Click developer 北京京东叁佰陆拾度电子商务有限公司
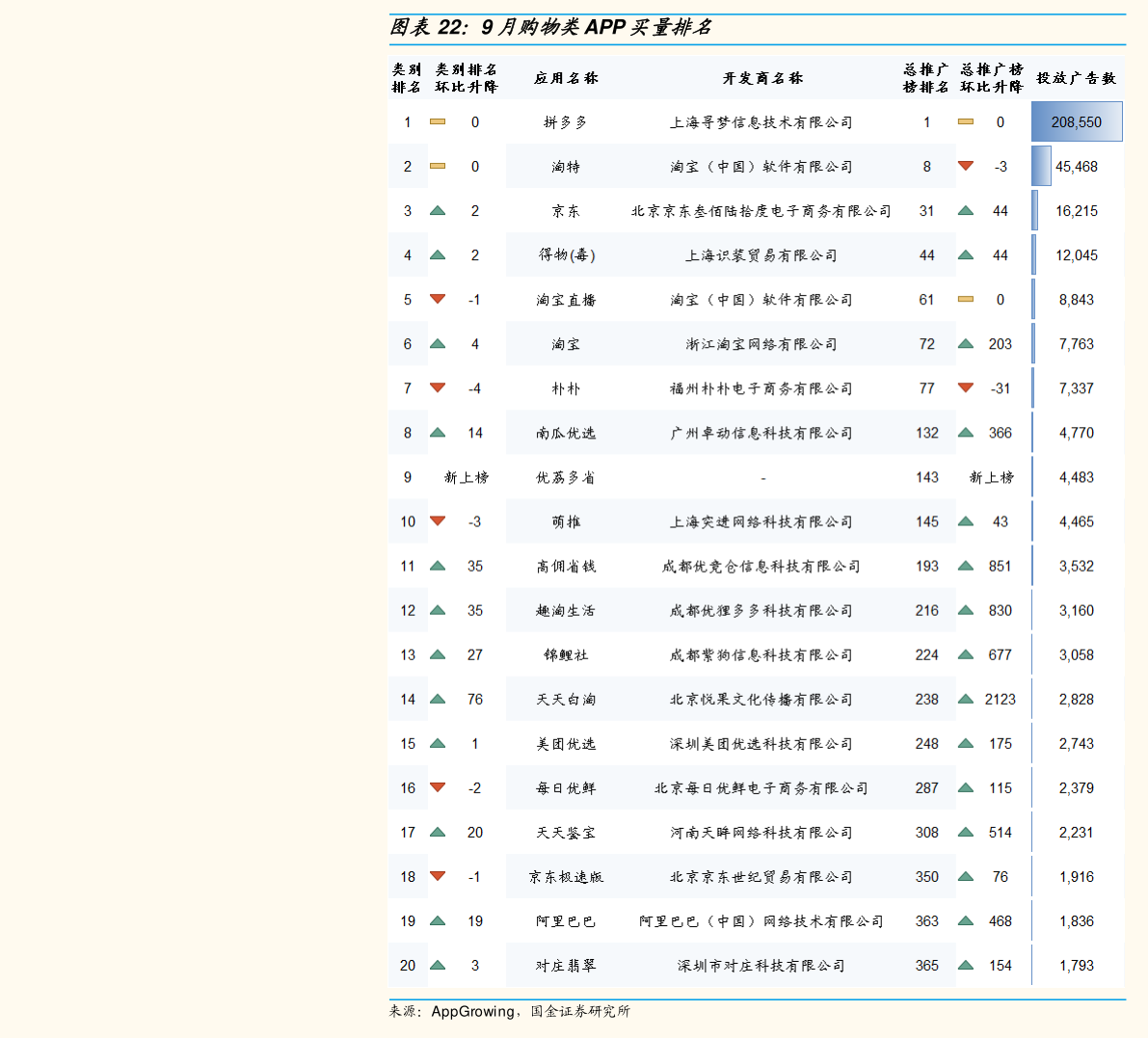1148x1038 pixels. pyautogui.click(x=761, y=211)
